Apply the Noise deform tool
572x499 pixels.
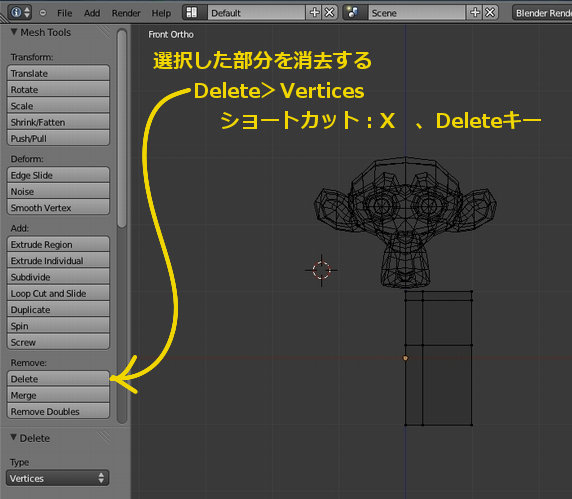click(x=58, y=191)
